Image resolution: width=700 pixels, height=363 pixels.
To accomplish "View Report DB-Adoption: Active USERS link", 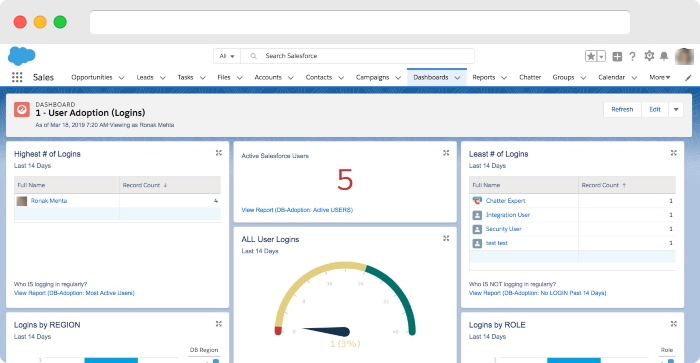I will [x=297, y=210].
